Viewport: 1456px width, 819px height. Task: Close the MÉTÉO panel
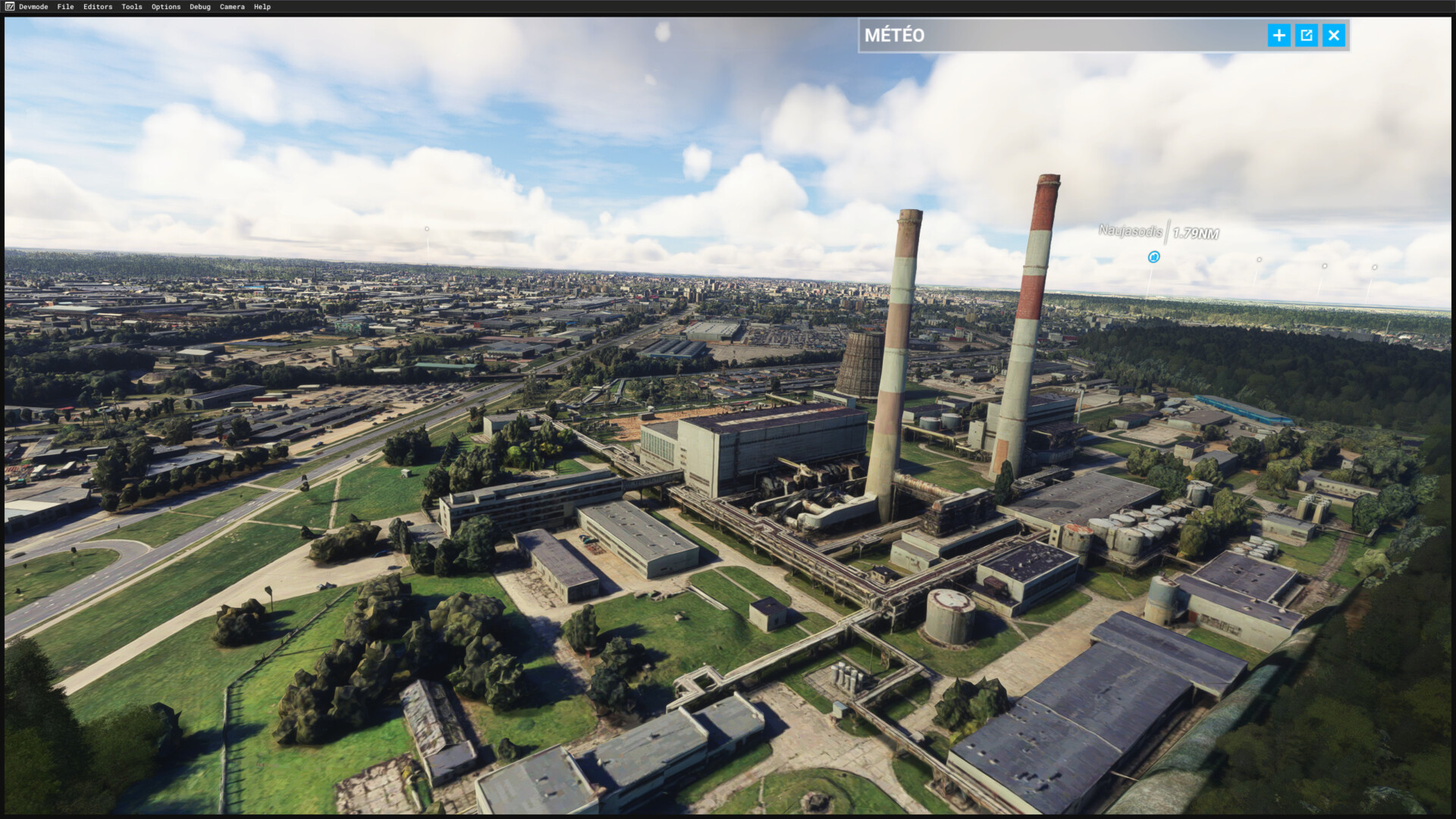[1334, 36]
